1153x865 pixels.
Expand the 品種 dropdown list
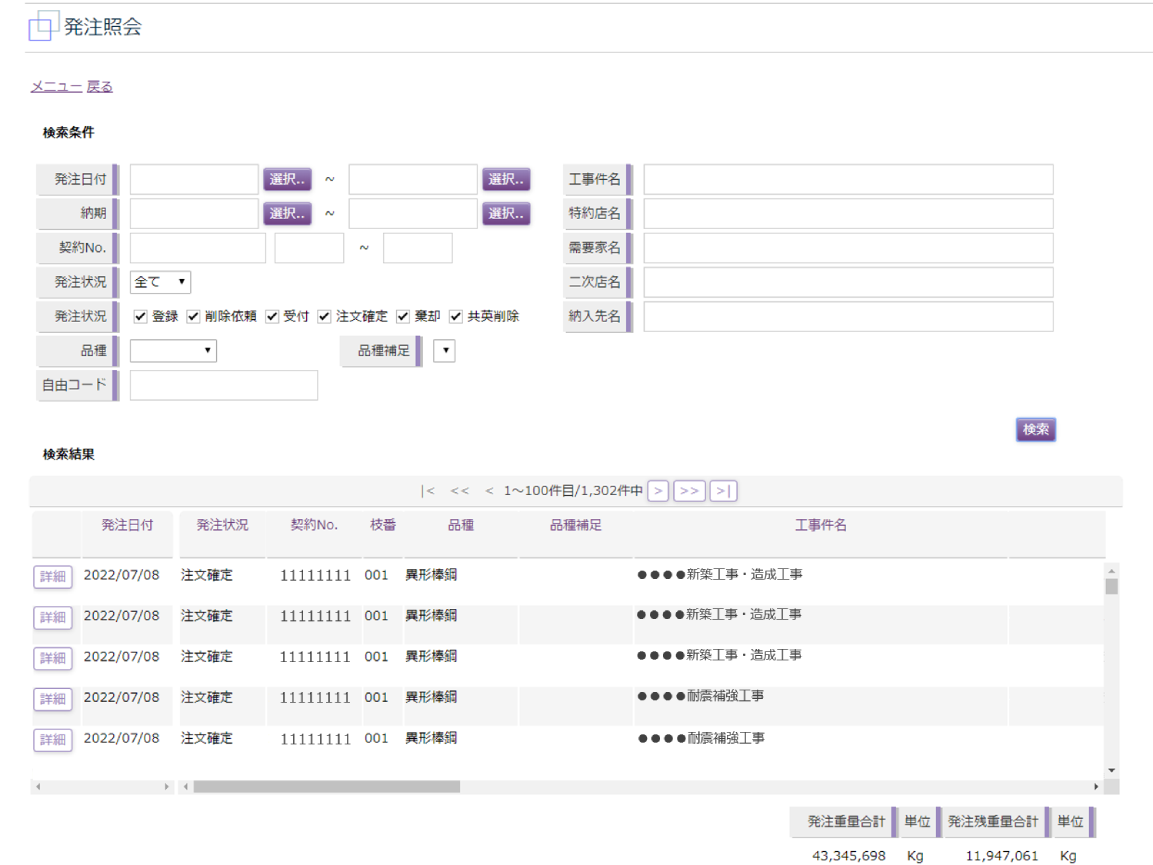click(173, 351)
